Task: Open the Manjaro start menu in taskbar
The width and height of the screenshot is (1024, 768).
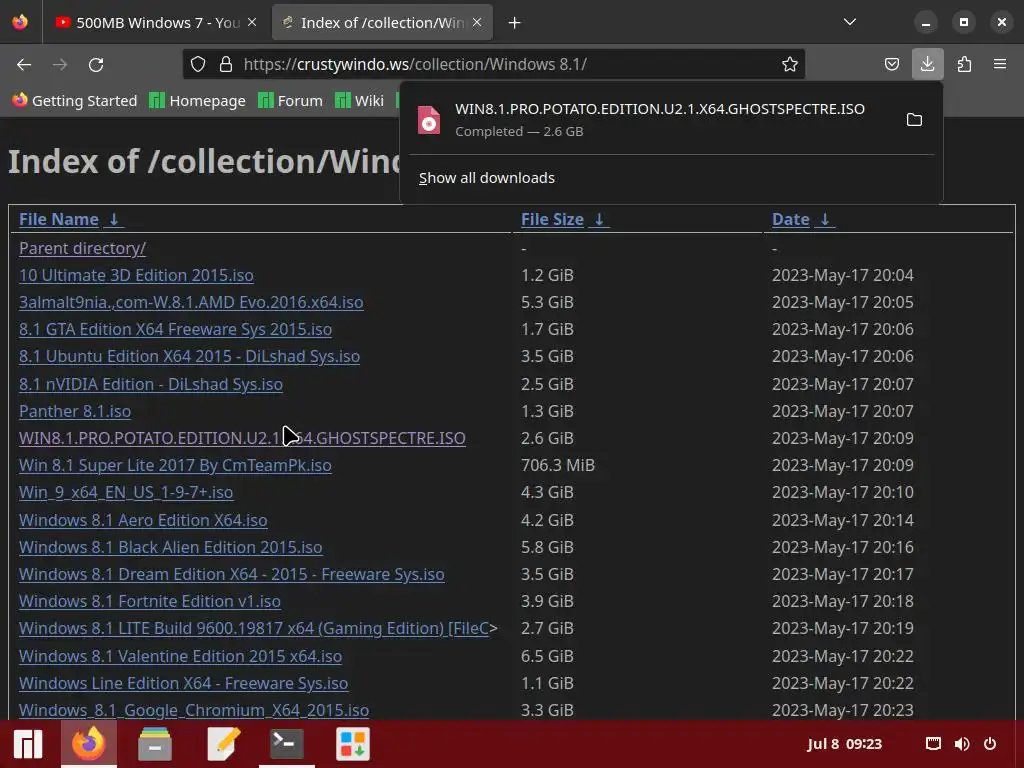Action: pos(28,744)
